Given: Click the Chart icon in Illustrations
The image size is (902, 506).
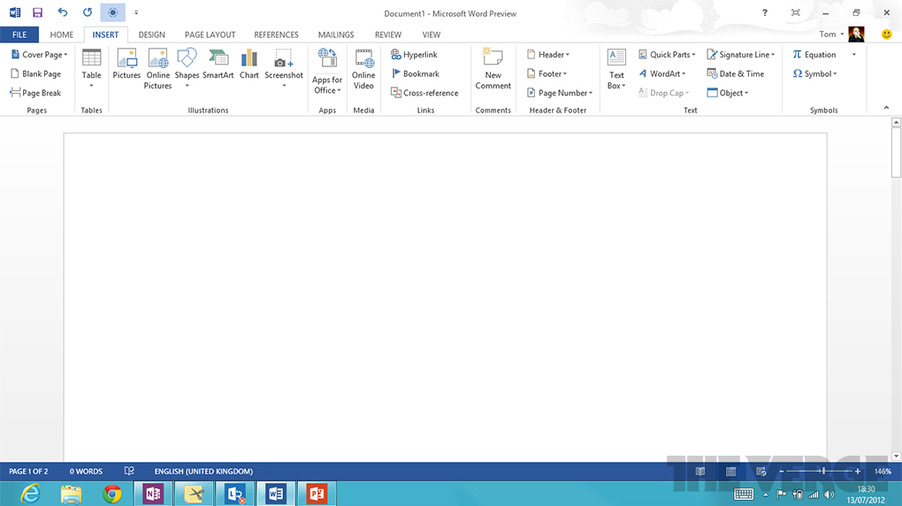Looking at the screenshot, I should (249, 64).
